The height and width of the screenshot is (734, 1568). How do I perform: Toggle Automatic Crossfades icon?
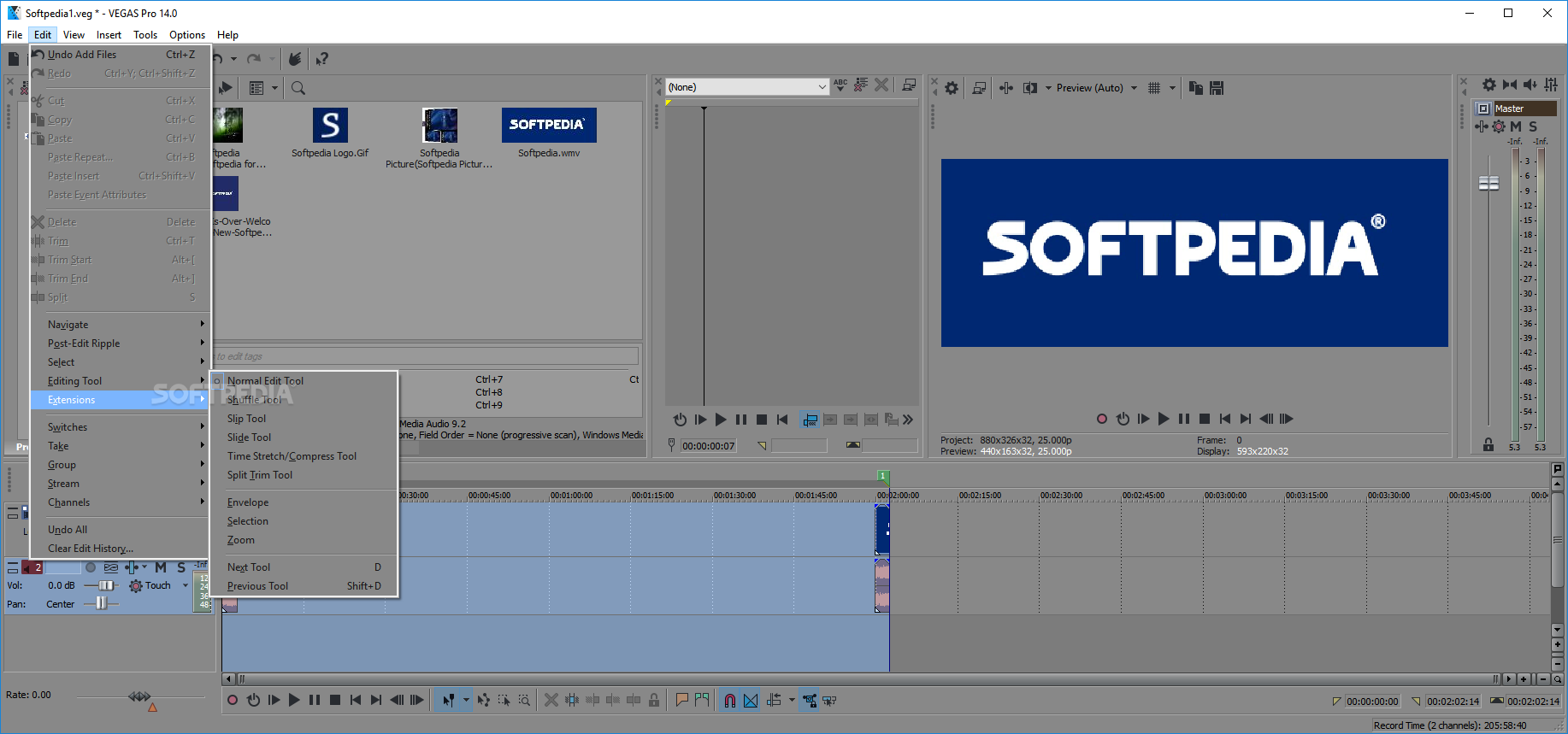click(x=751, y=700)
